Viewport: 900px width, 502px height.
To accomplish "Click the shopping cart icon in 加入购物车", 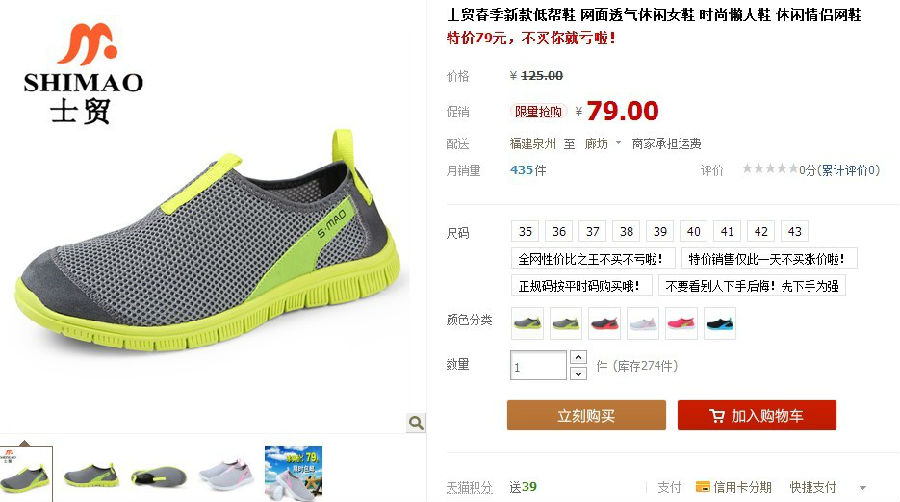I will [717, 416].
